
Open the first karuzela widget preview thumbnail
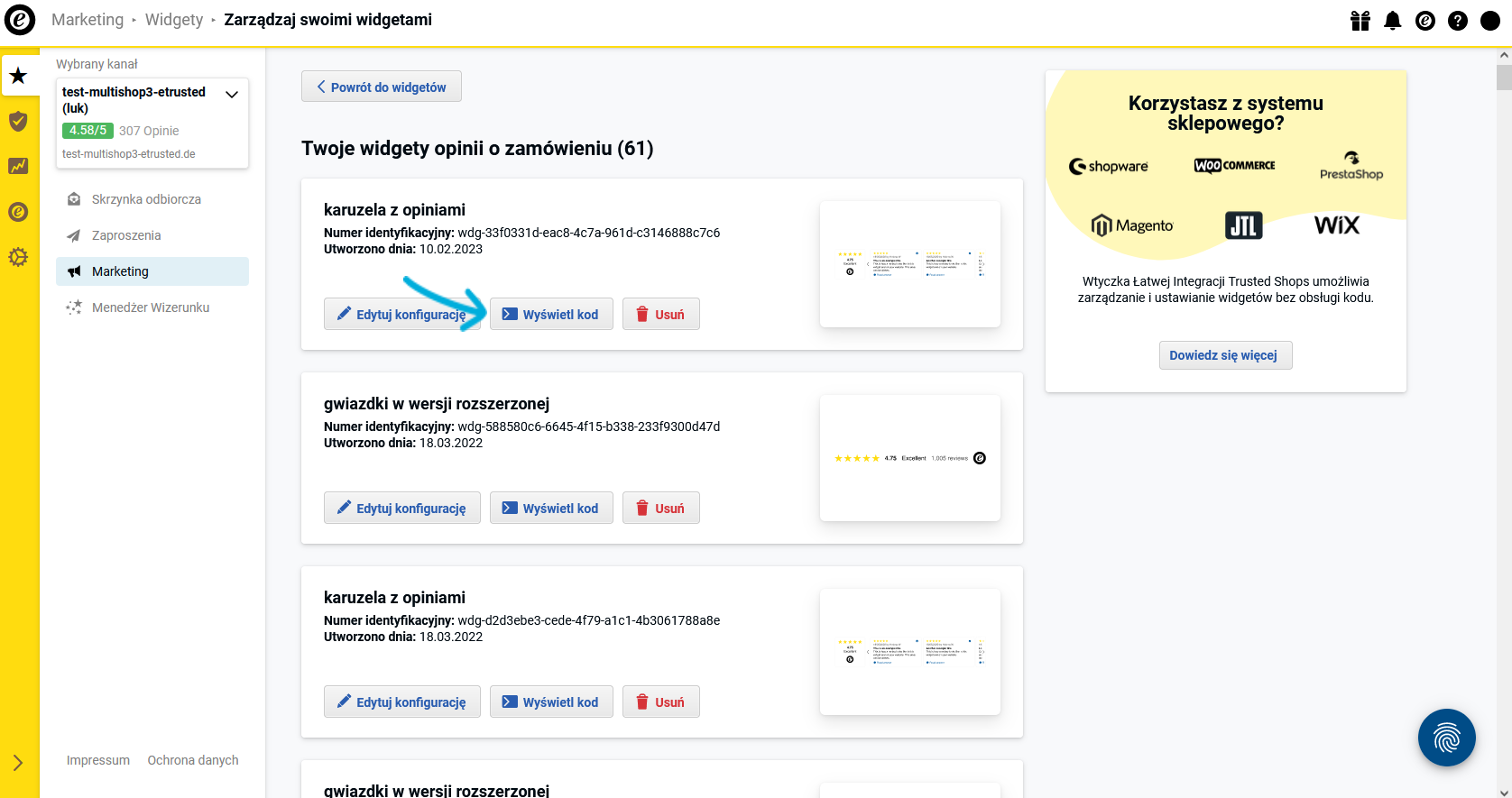910,264
